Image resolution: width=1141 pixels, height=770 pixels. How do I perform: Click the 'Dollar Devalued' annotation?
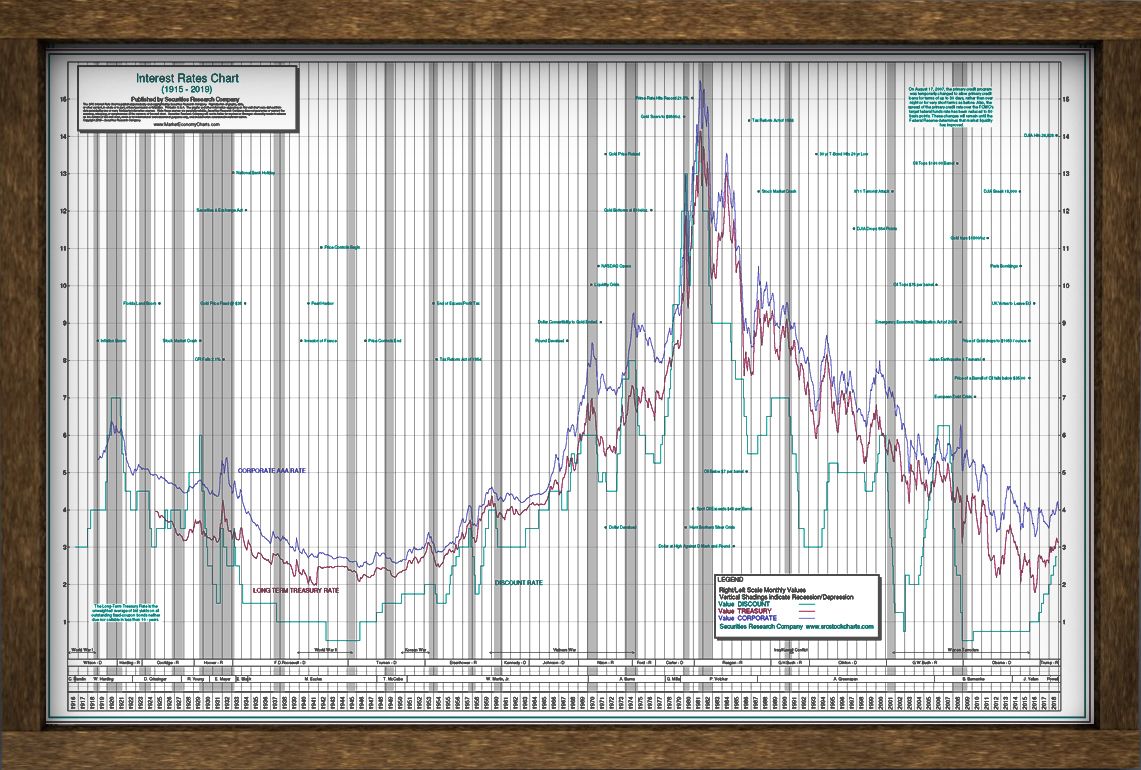621,528
